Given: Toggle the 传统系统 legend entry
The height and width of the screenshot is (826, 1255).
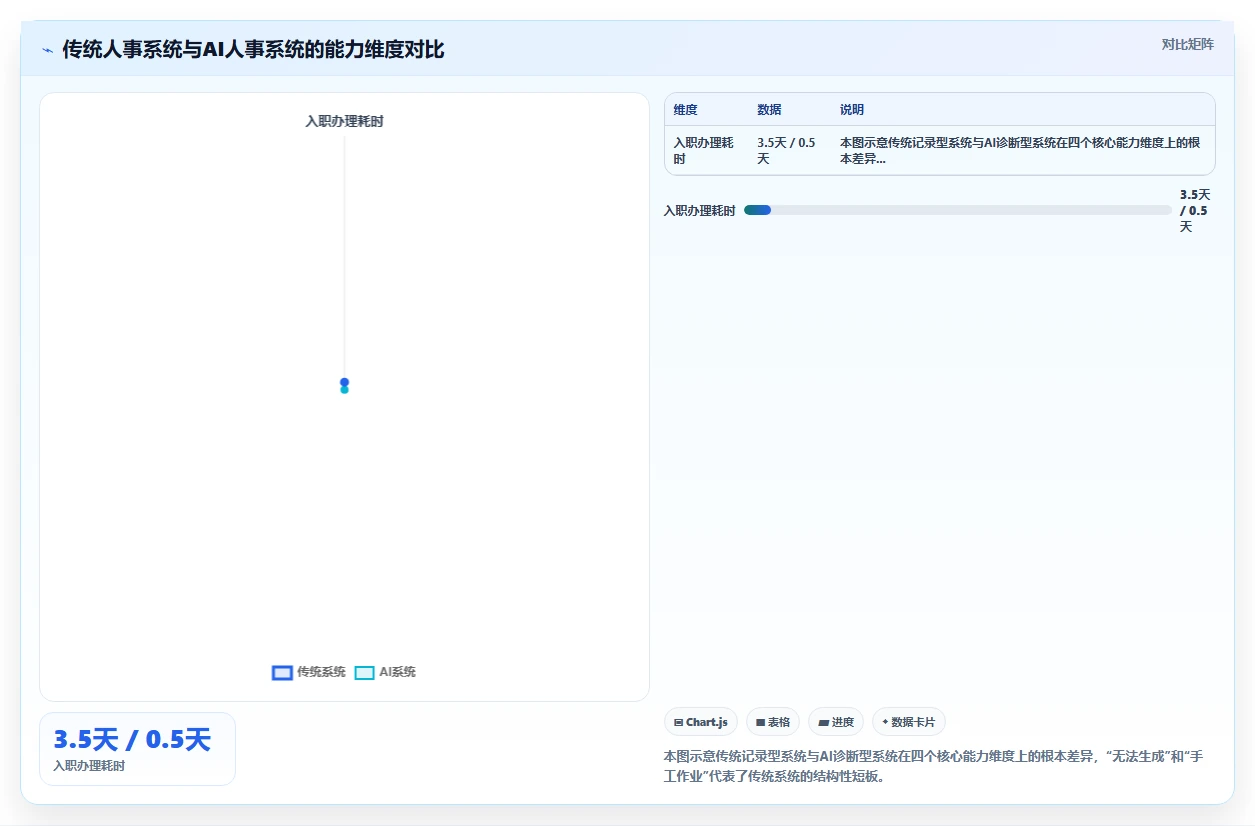Looking at the screenshot, I should (x=309, y=672).
